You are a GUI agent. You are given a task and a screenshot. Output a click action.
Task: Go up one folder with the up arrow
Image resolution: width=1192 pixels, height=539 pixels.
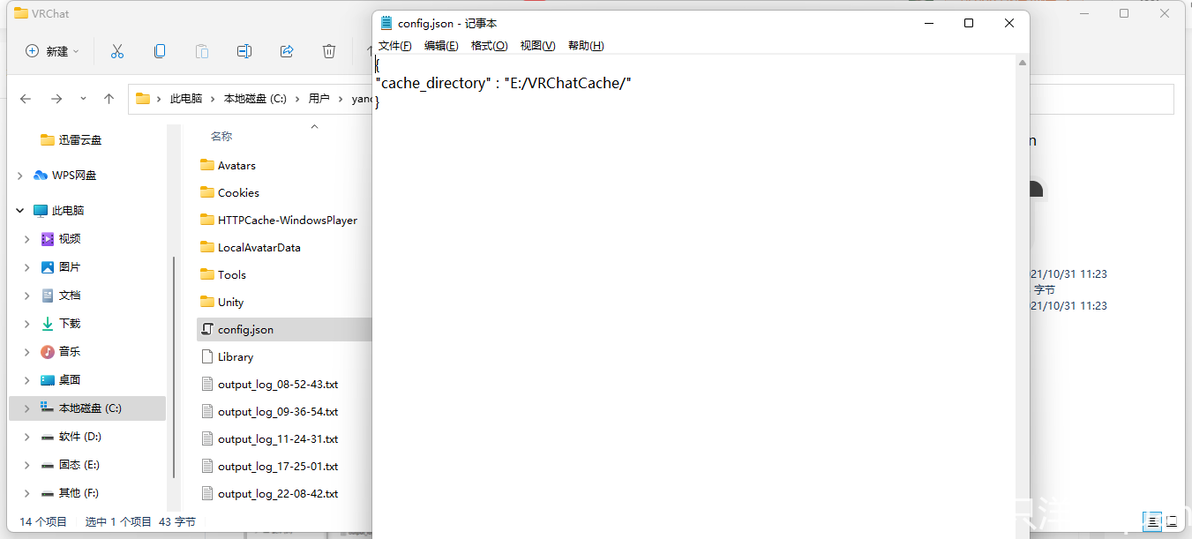coord(109,98)
